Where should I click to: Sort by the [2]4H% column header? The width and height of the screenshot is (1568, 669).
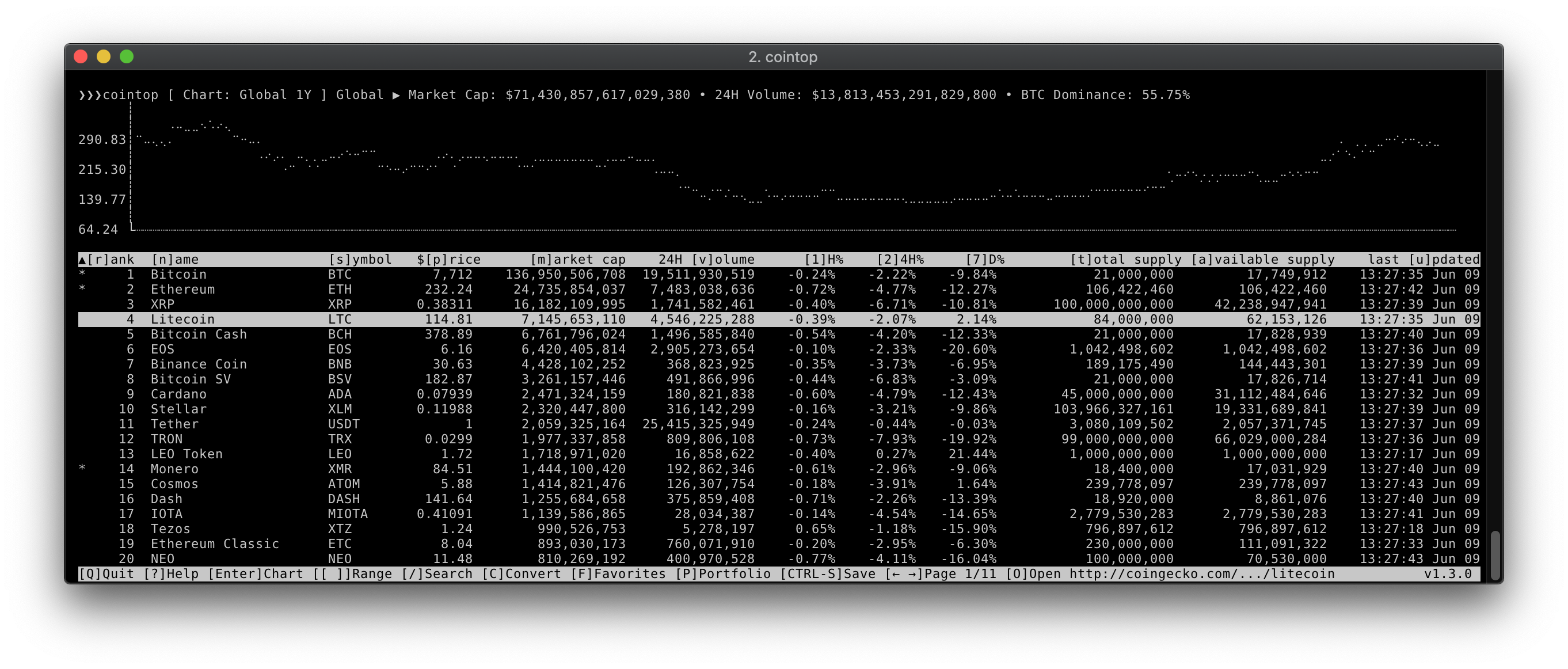click(x=900, y=260)
